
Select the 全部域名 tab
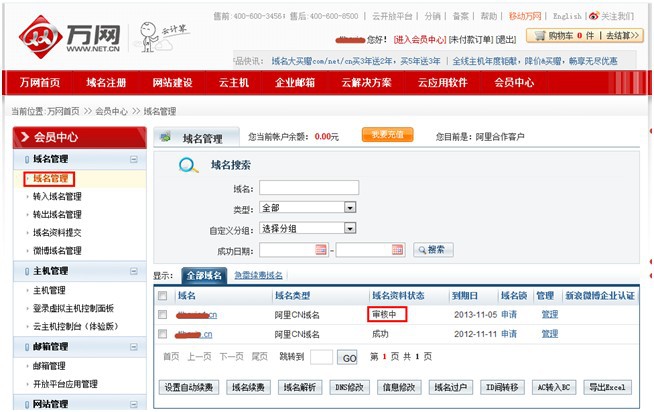204,276
